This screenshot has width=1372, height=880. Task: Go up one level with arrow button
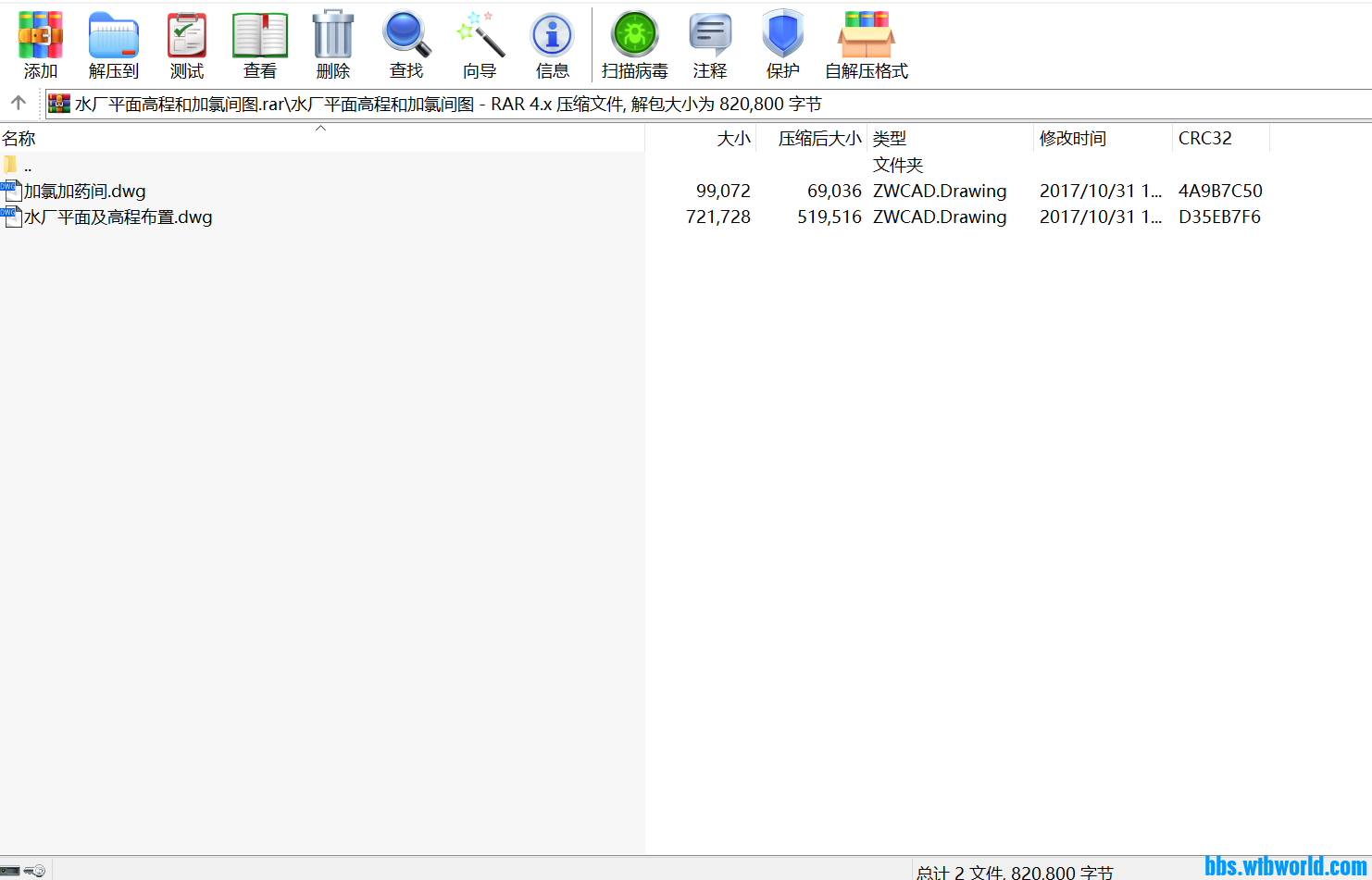18,103
